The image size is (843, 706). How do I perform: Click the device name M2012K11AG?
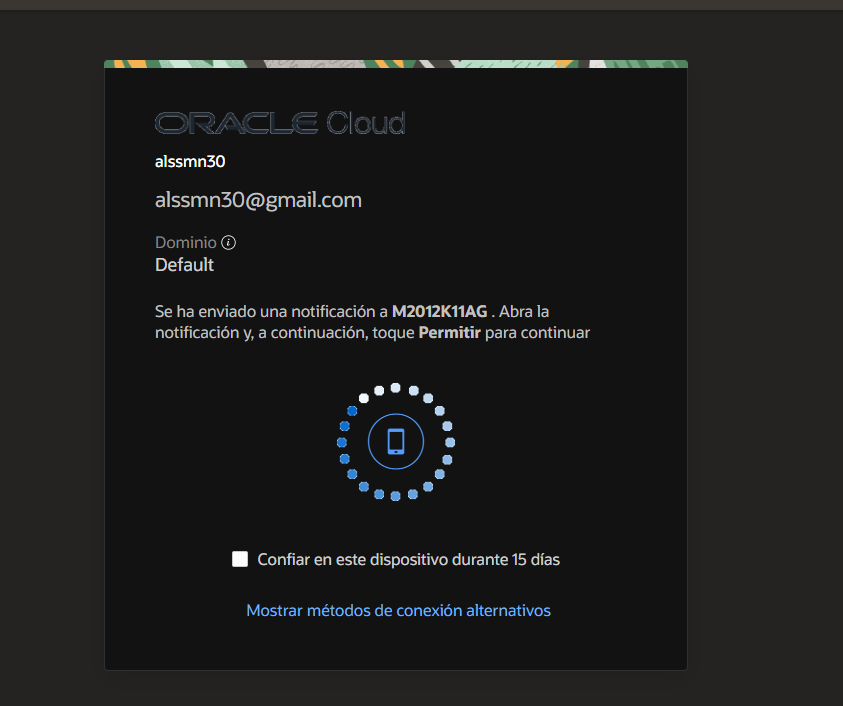point(440,311)
